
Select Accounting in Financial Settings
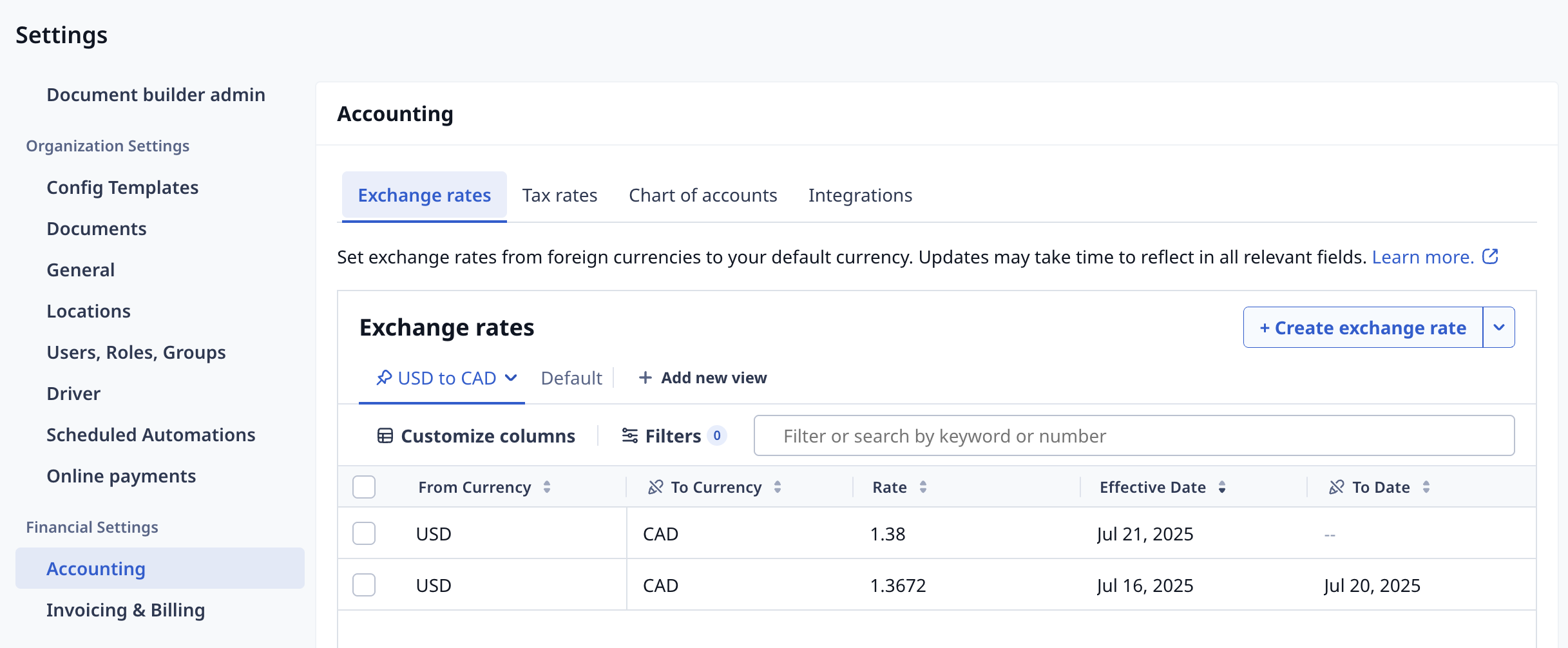pos(160,568)
